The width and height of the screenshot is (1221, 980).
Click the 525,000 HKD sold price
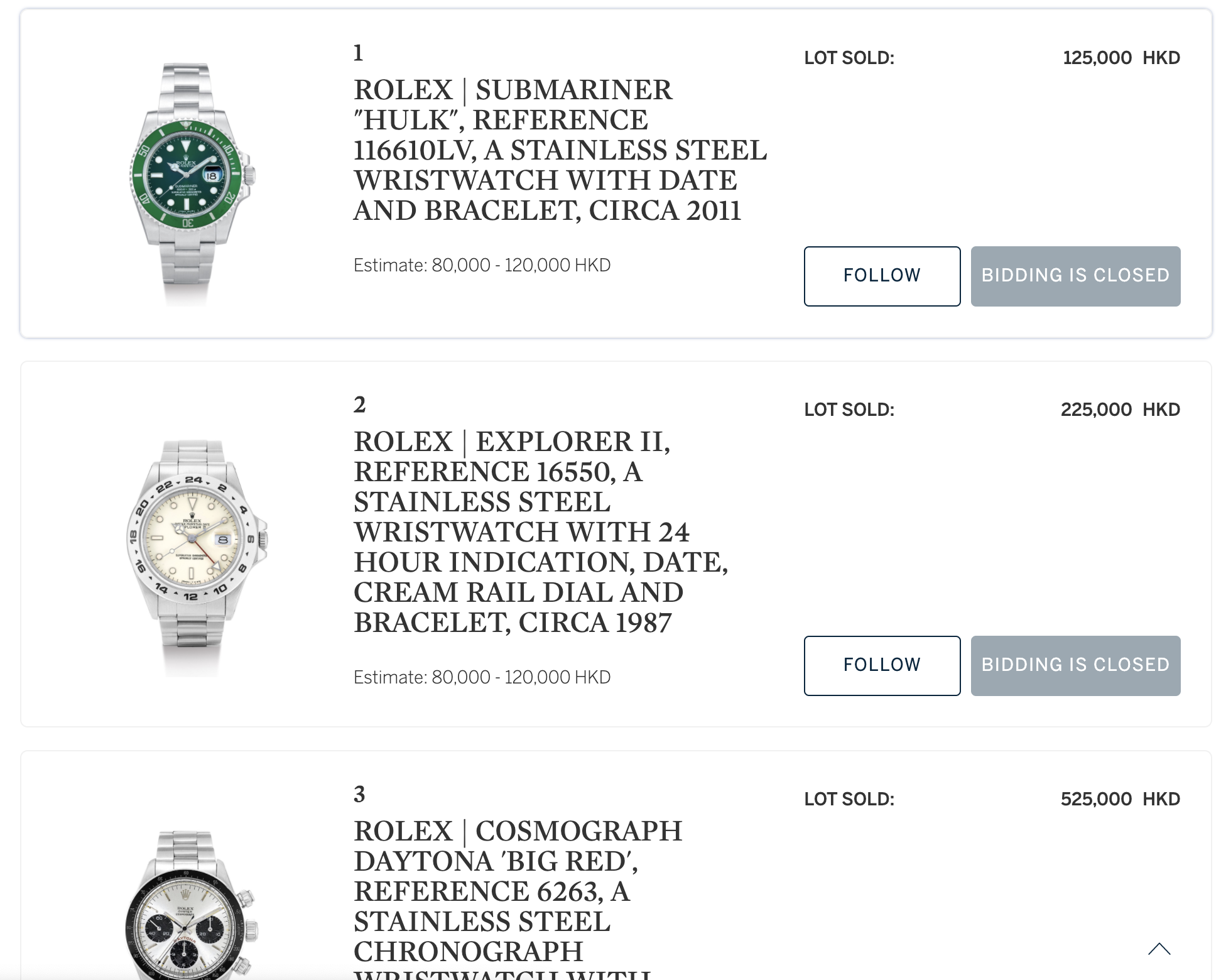pos(1120,799)
